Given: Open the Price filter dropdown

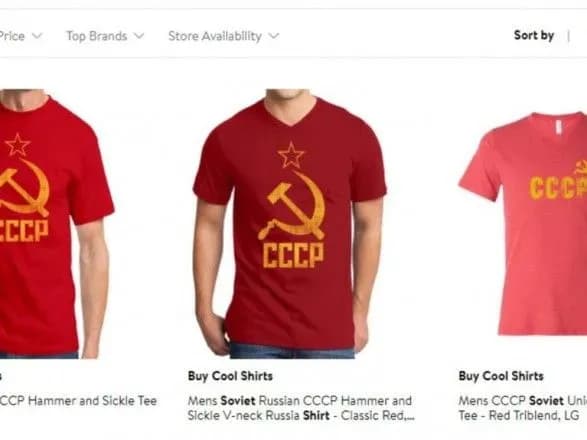Looking at the screenshot, I should pyautogui.click(x=21, y=36).
